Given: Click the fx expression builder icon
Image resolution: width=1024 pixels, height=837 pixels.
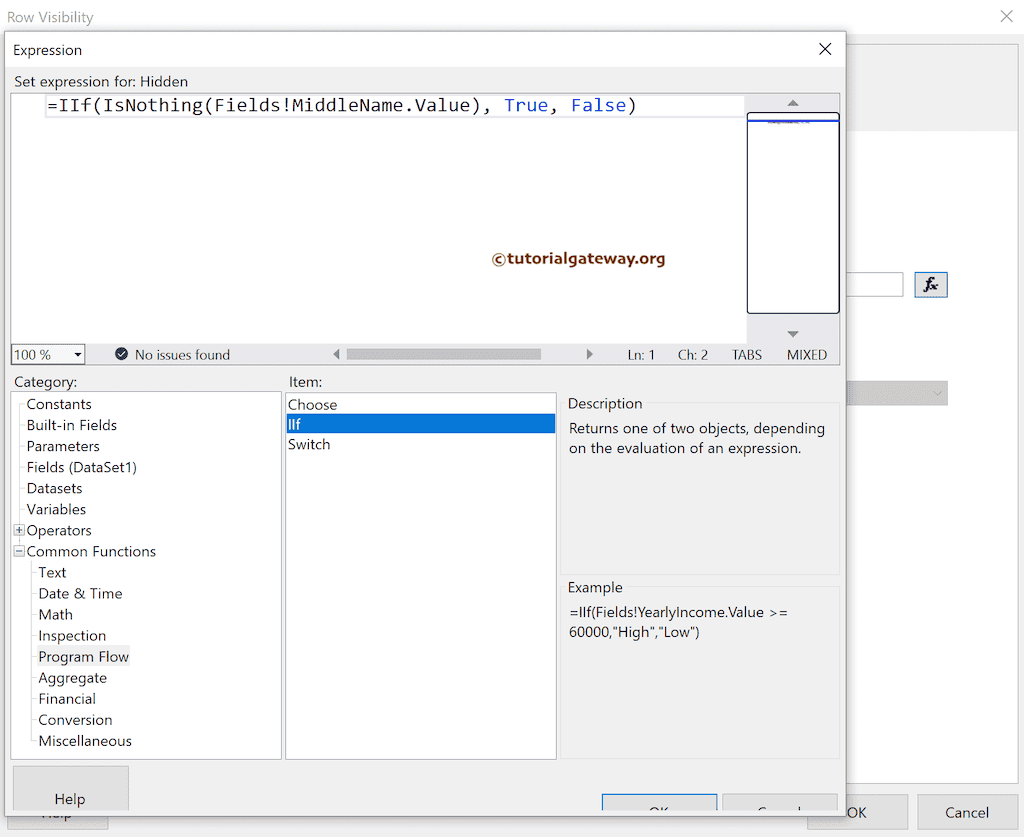Looking at the screenshot, I should pos(930,284).
